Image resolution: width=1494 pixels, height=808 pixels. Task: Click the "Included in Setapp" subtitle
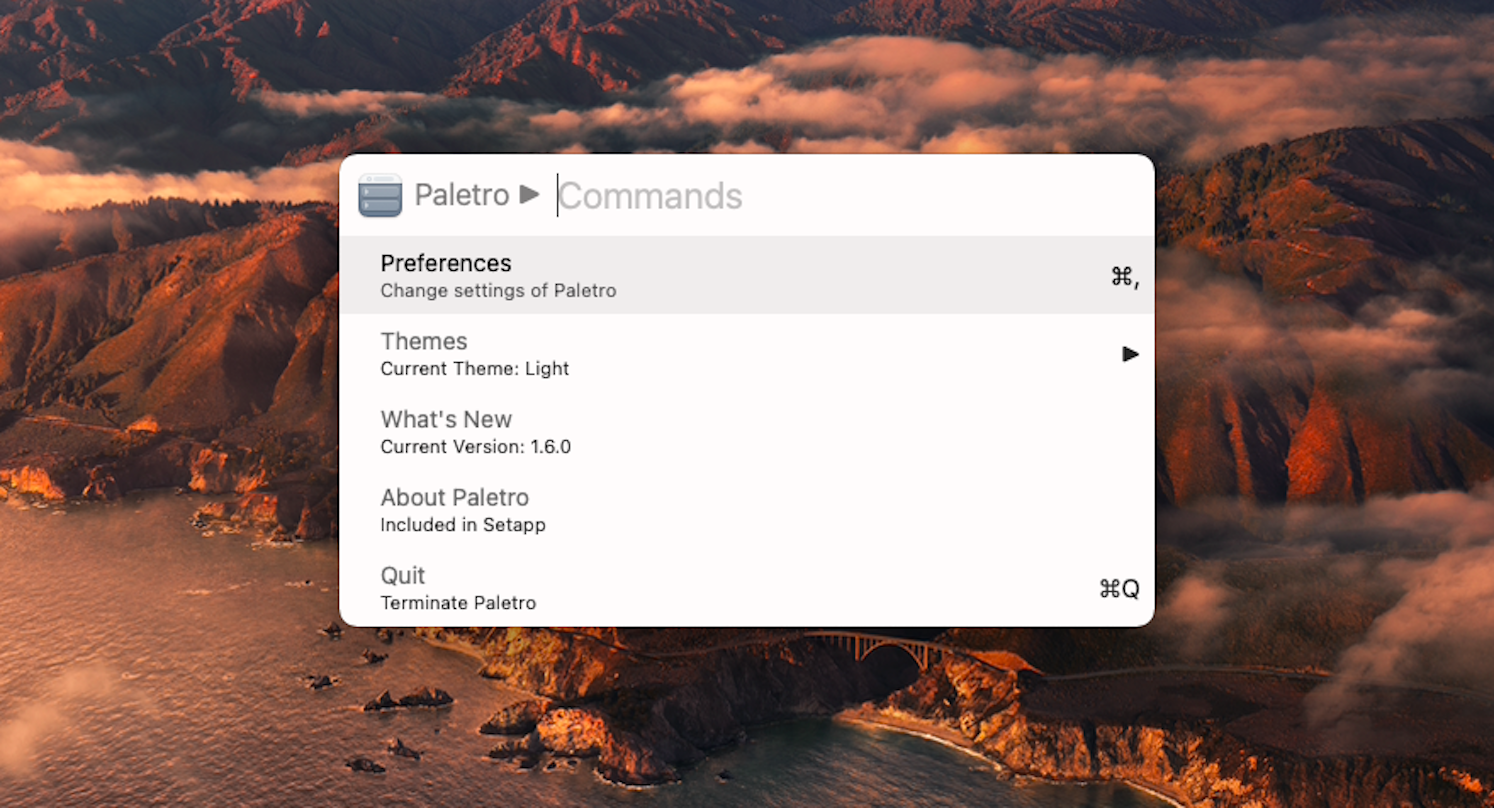coord(463,525)
